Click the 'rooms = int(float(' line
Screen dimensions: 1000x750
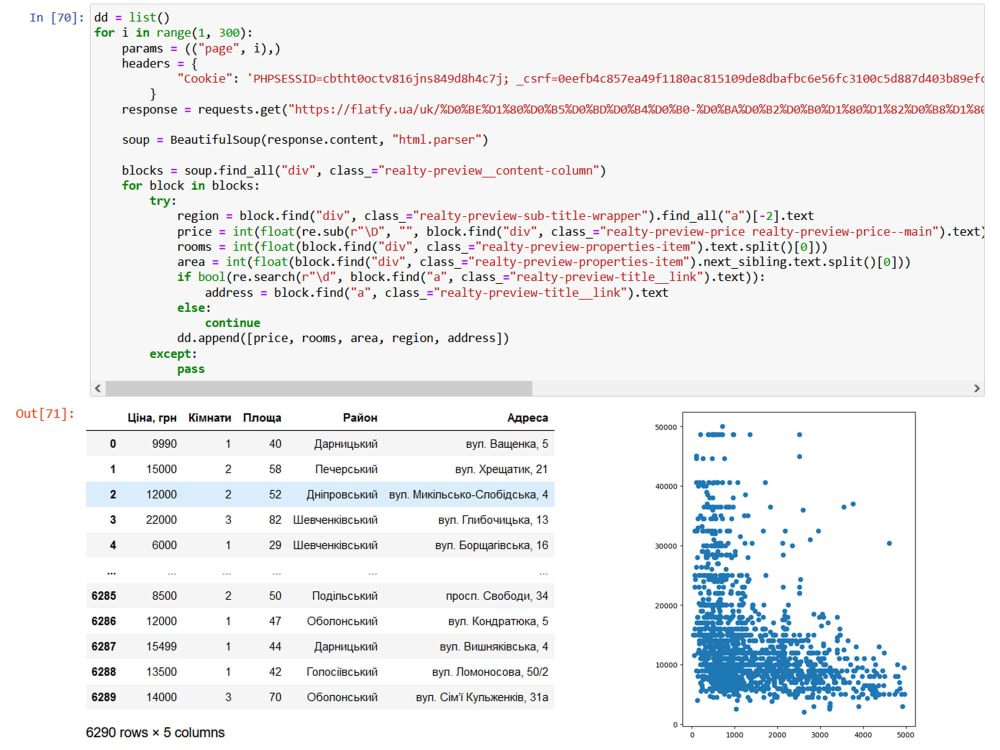[x=503, y=247]
